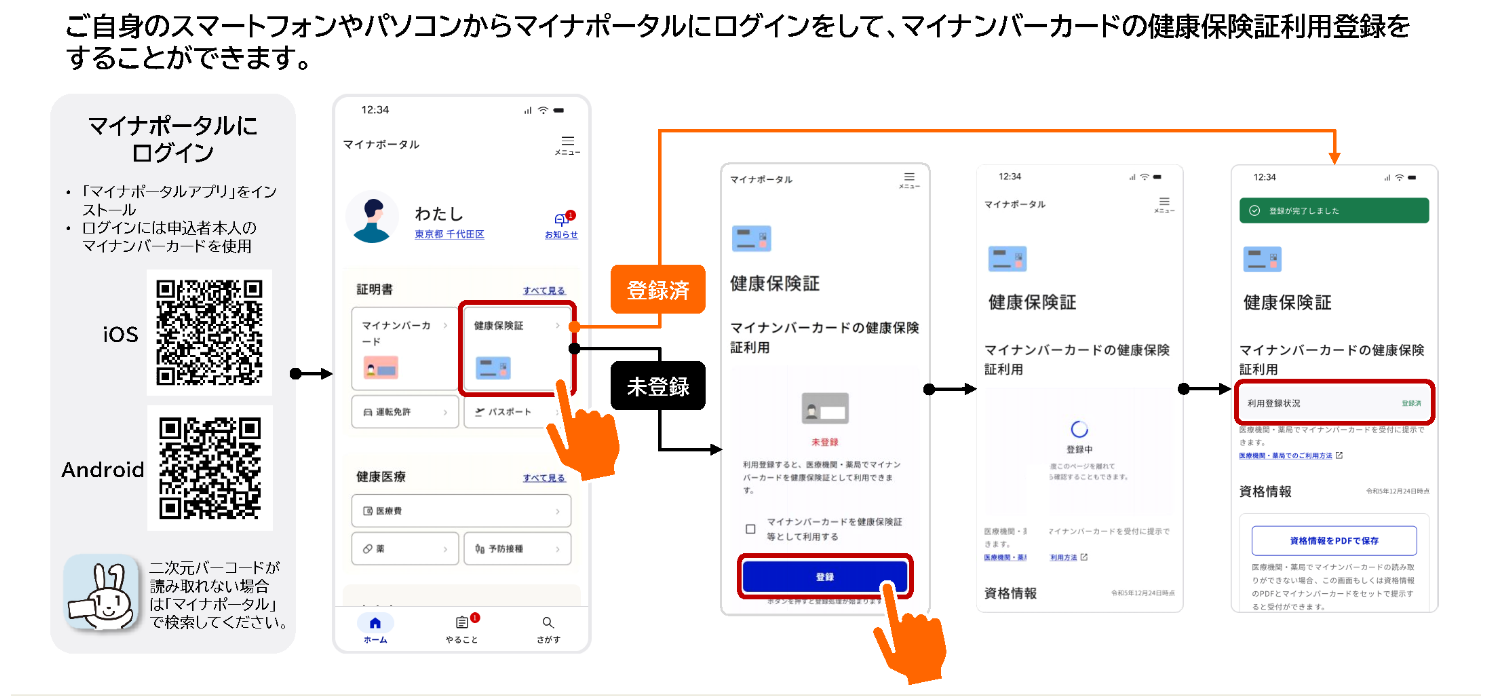Click the Android QR code
Screen dimensions: 1492x696
point(210,468)
